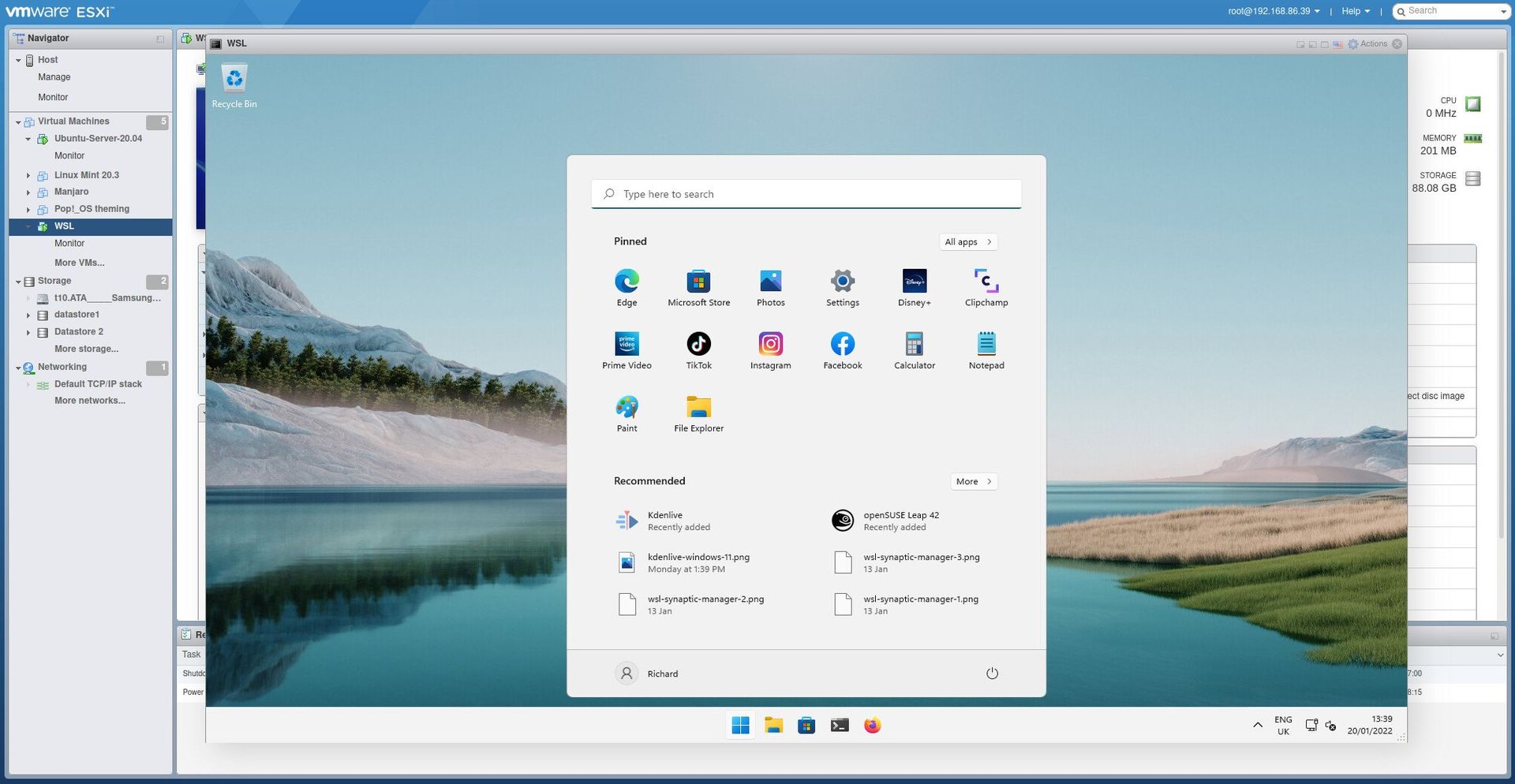Open Kdenlive from the Recommended section

(665, 520)
